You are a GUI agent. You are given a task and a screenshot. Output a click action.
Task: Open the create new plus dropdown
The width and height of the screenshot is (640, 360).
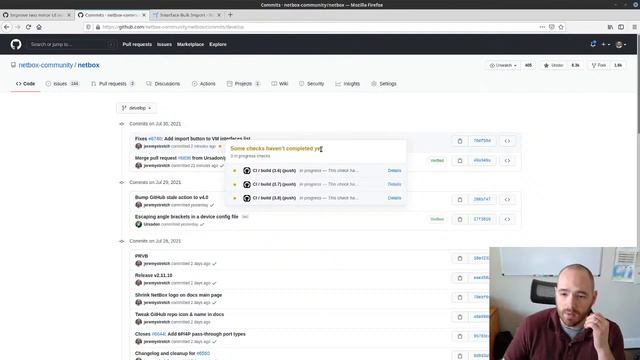coord(606,44)
